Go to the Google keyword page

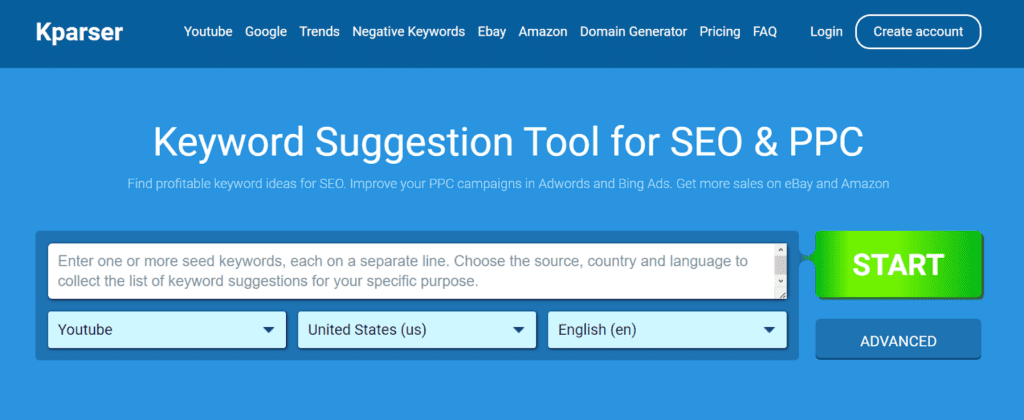[x=266, y=31]
